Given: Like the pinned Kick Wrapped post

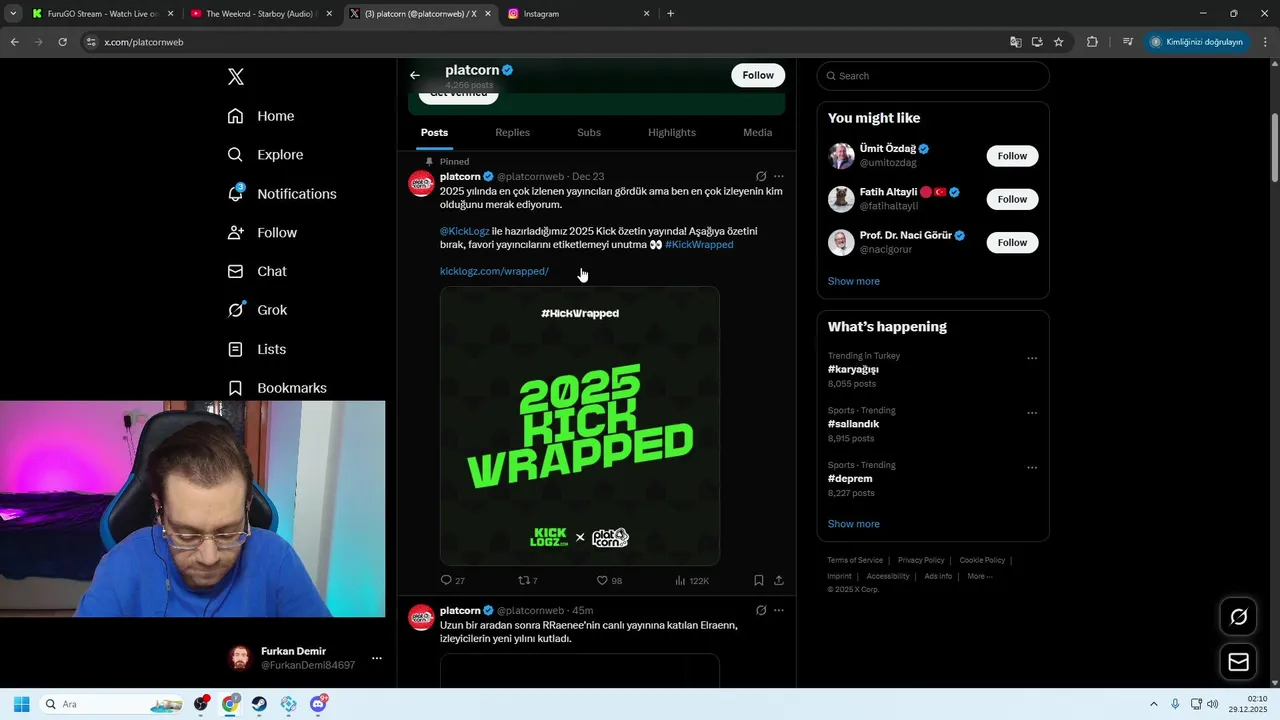Looking at the screenshot, I should coord(609,580).
